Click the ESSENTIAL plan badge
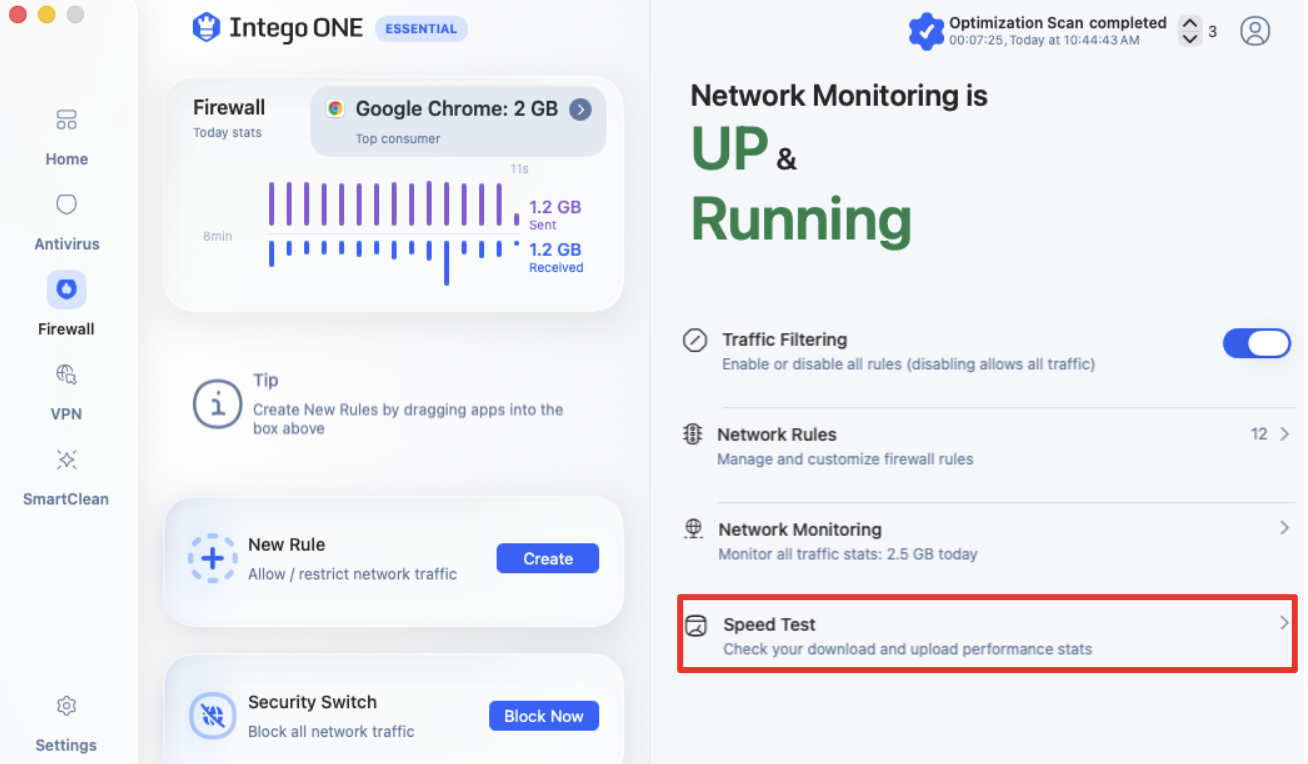The image size is (1308, 764). click(421, 29)
